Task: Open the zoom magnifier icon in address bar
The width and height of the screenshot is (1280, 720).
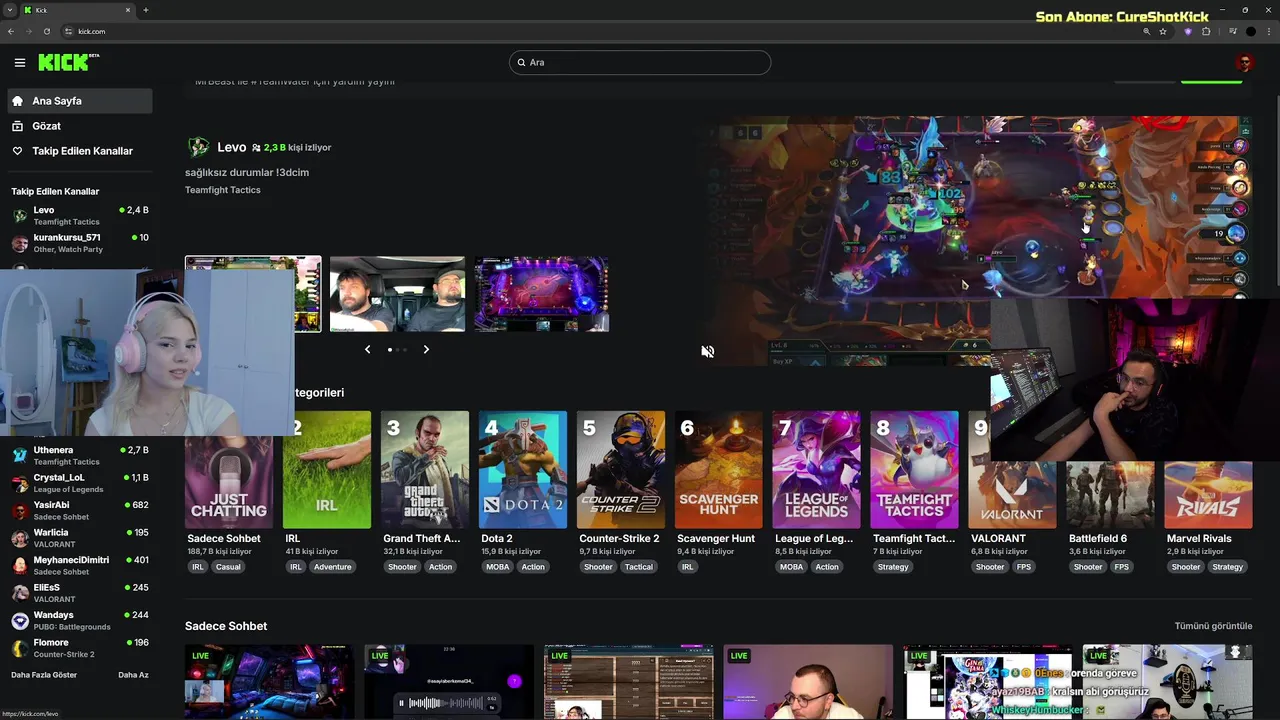Action: [x=1147, y=31]
